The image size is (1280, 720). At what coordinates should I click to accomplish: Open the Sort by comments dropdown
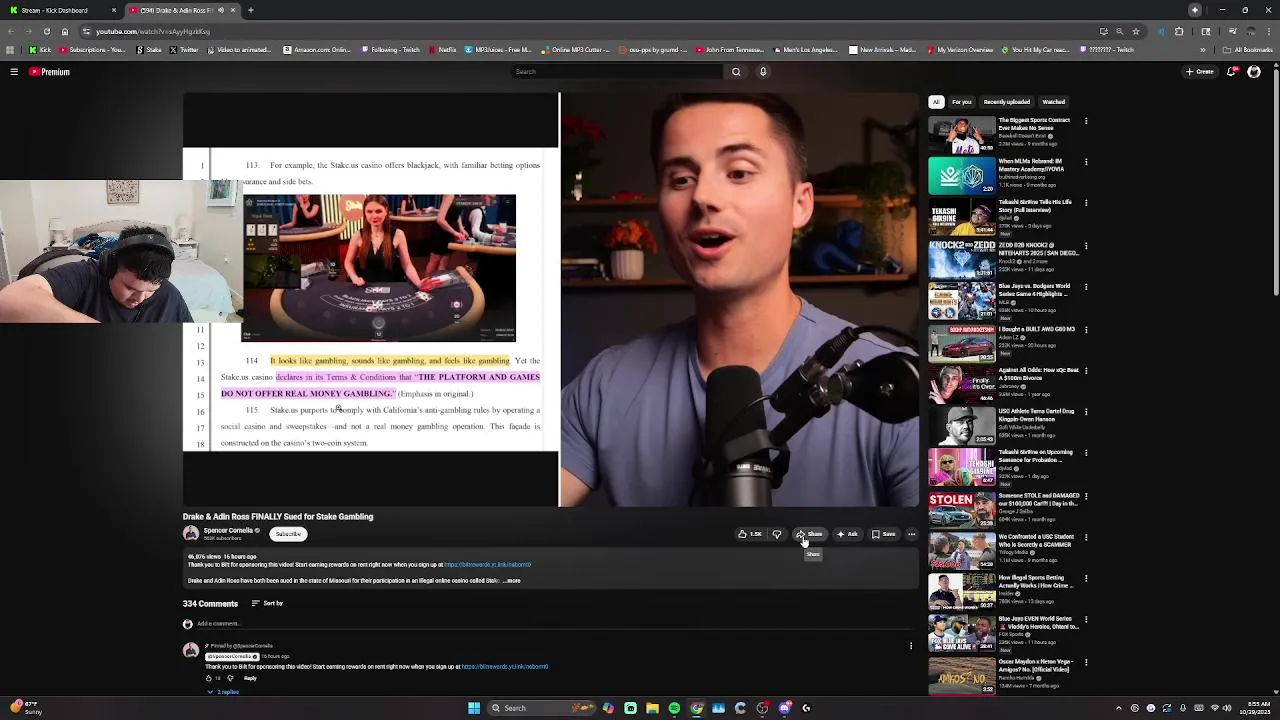[267, 604]
